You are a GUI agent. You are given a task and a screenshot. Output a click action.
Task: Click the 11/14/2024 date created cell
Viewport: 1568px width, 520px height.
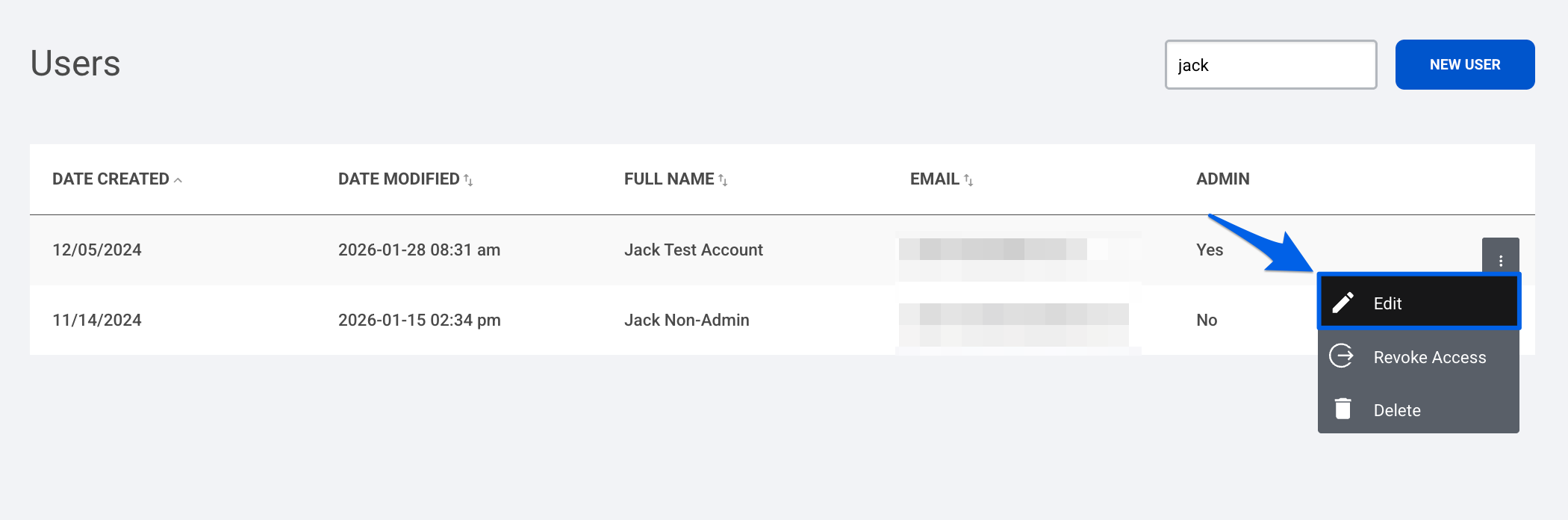point(97,320)
